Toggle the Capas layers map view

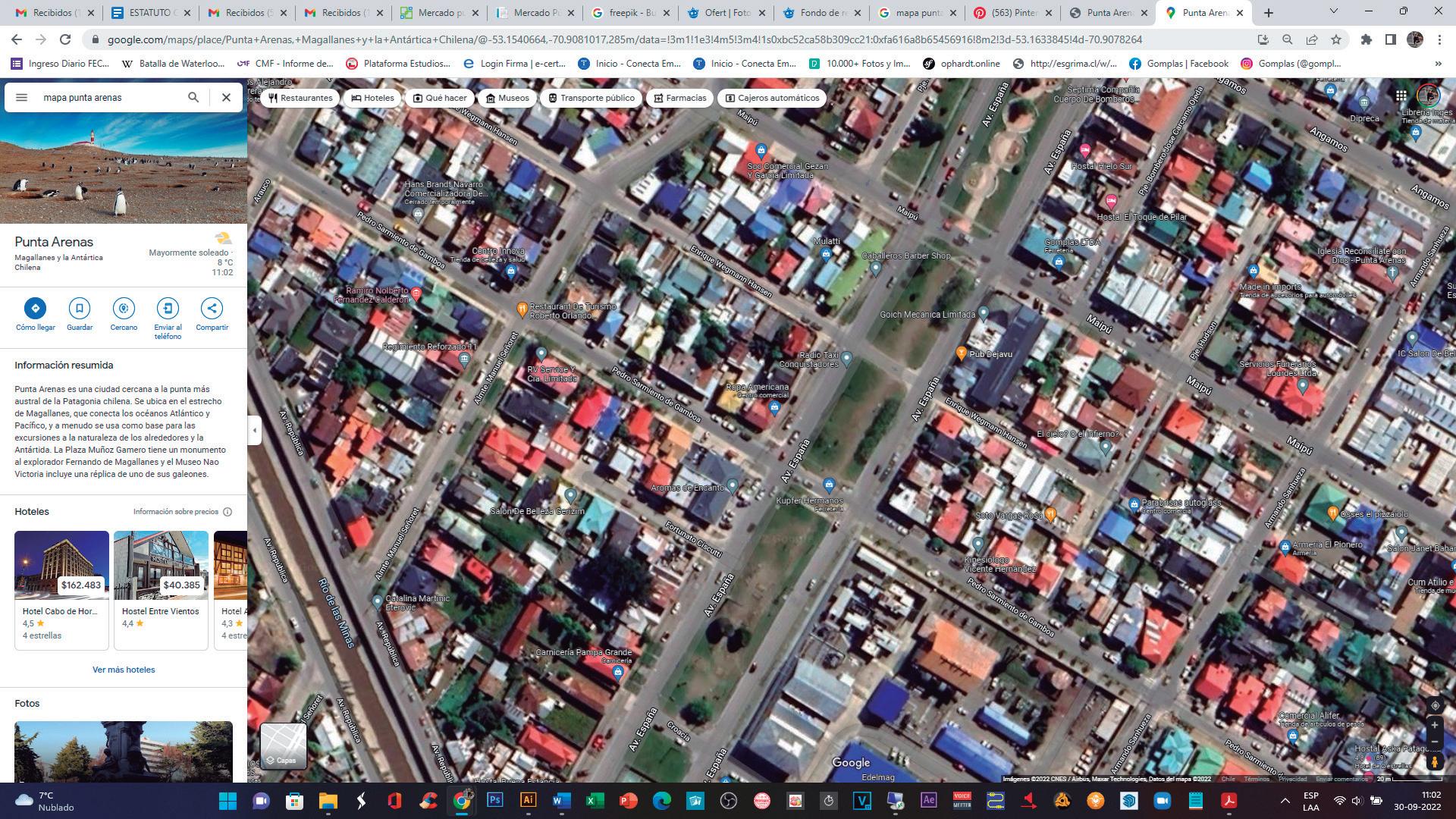(x=284, y=745)
